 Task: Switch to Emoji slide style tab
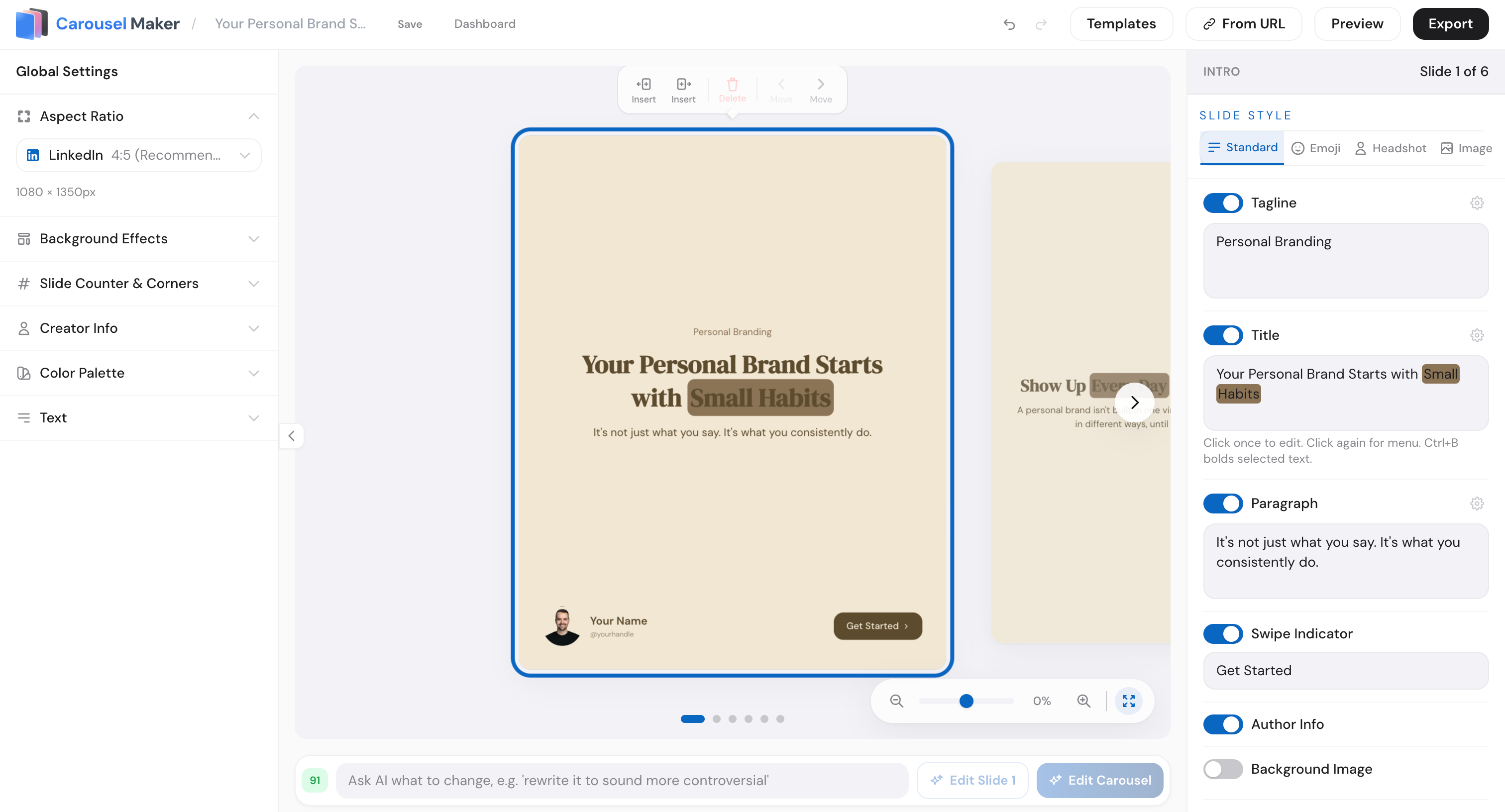pyautogui.click(x=1316, y=148)
